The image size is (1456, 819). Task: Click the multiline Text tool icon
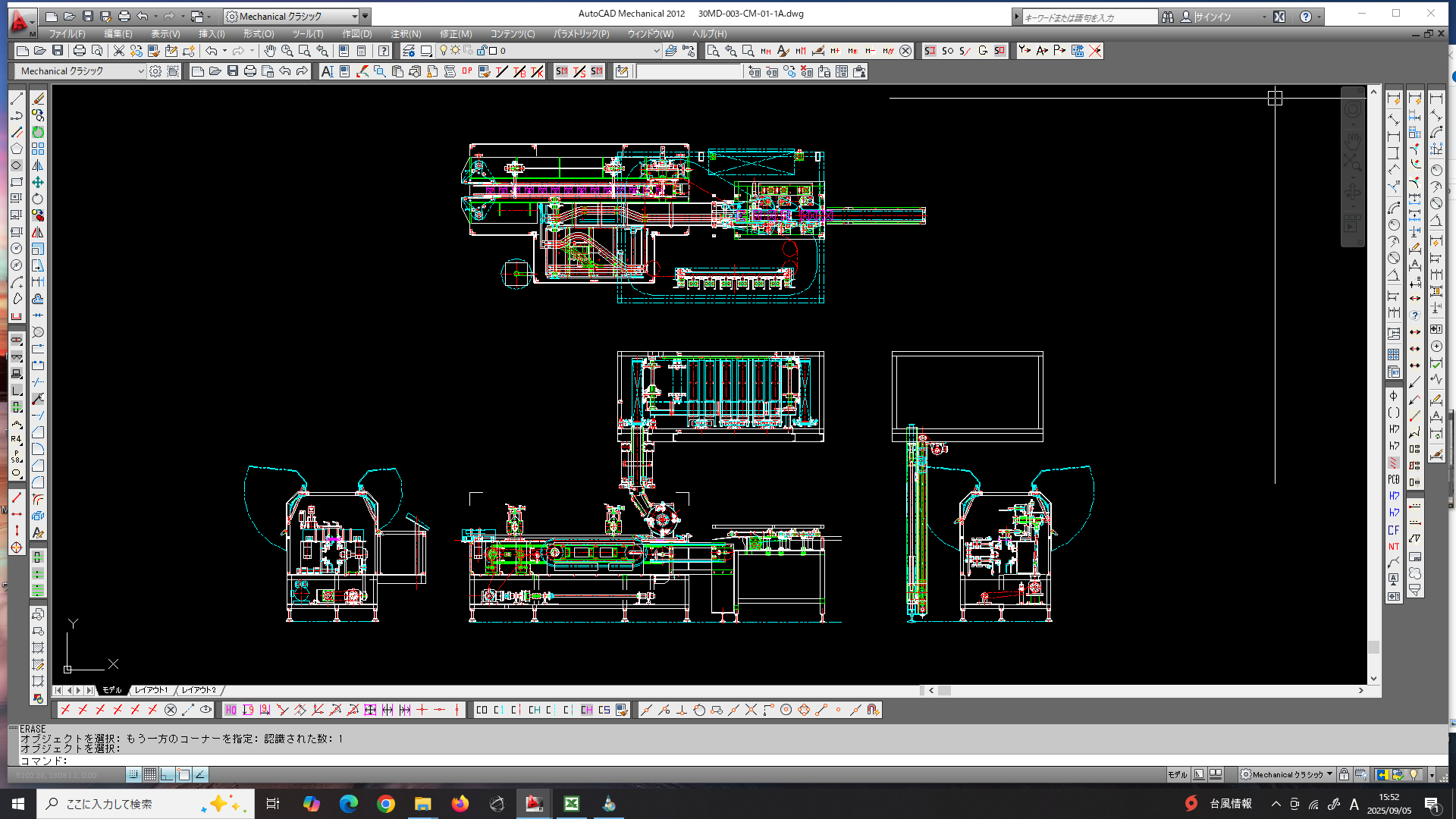[x=327, y=71]
